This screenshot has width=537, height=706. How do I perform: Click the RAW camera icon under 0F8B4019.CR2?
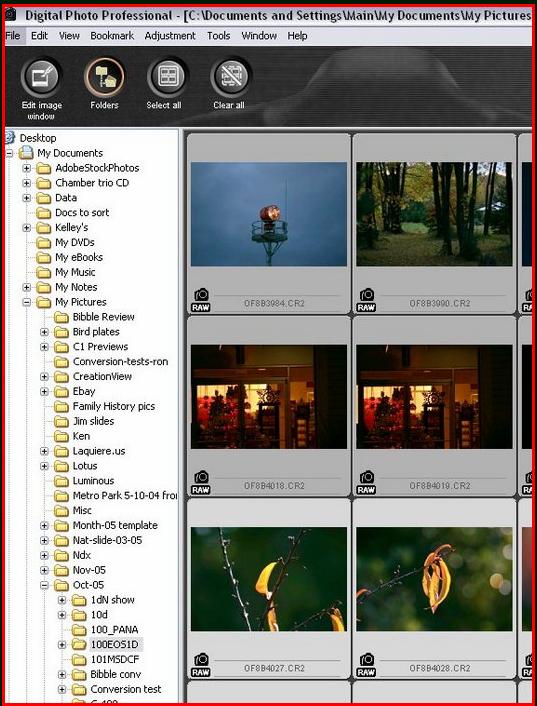pyautogui.click(x=366, y=483)
